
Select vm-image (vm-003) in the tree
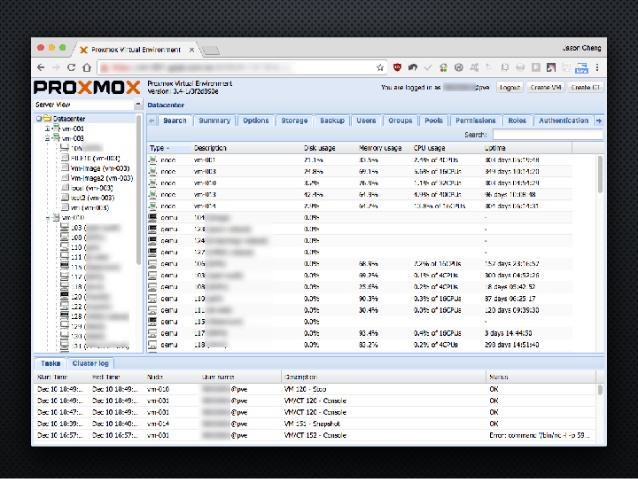click(100, 168)
